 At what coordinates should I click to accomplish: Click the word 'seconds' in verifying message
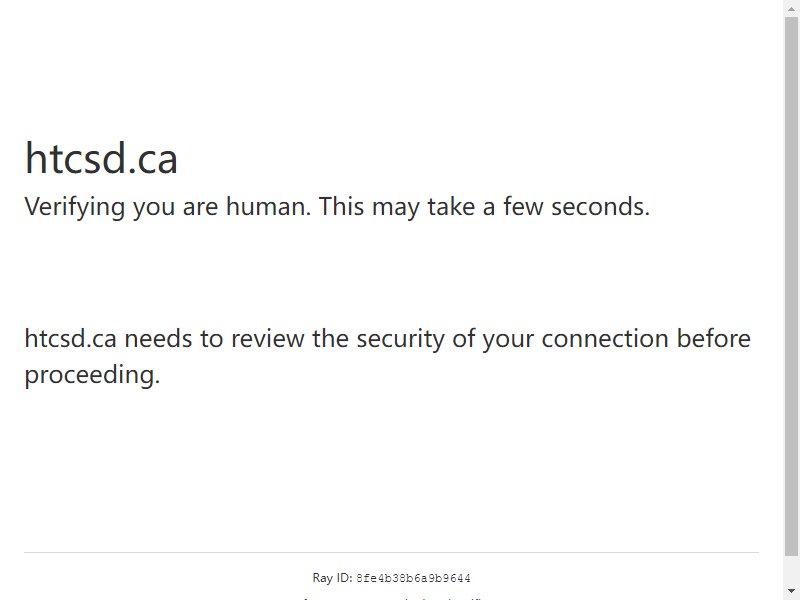[x=596, y=207]
